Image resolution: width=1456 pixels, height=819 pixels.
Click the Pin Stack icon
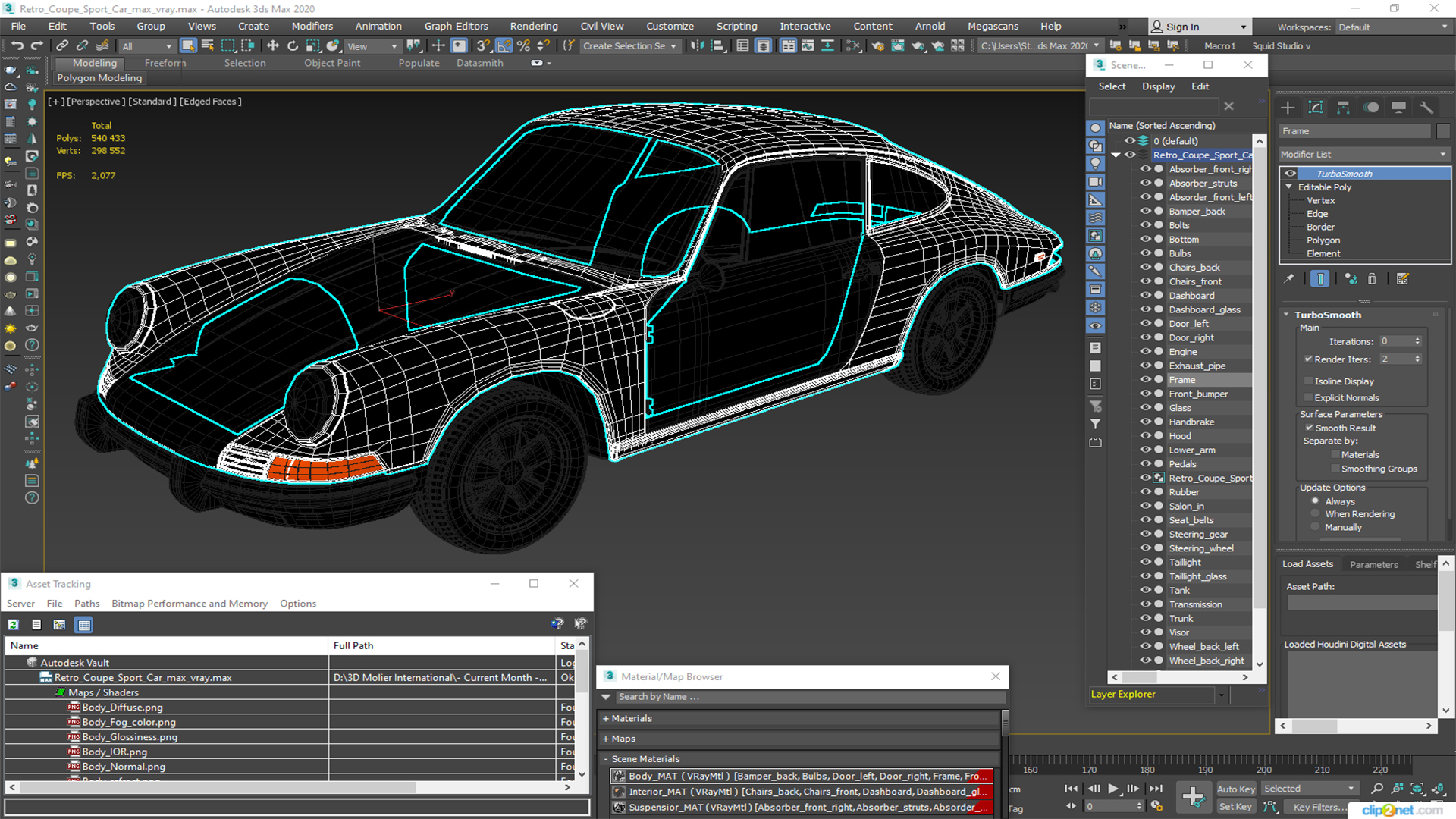pos(1289,279)
